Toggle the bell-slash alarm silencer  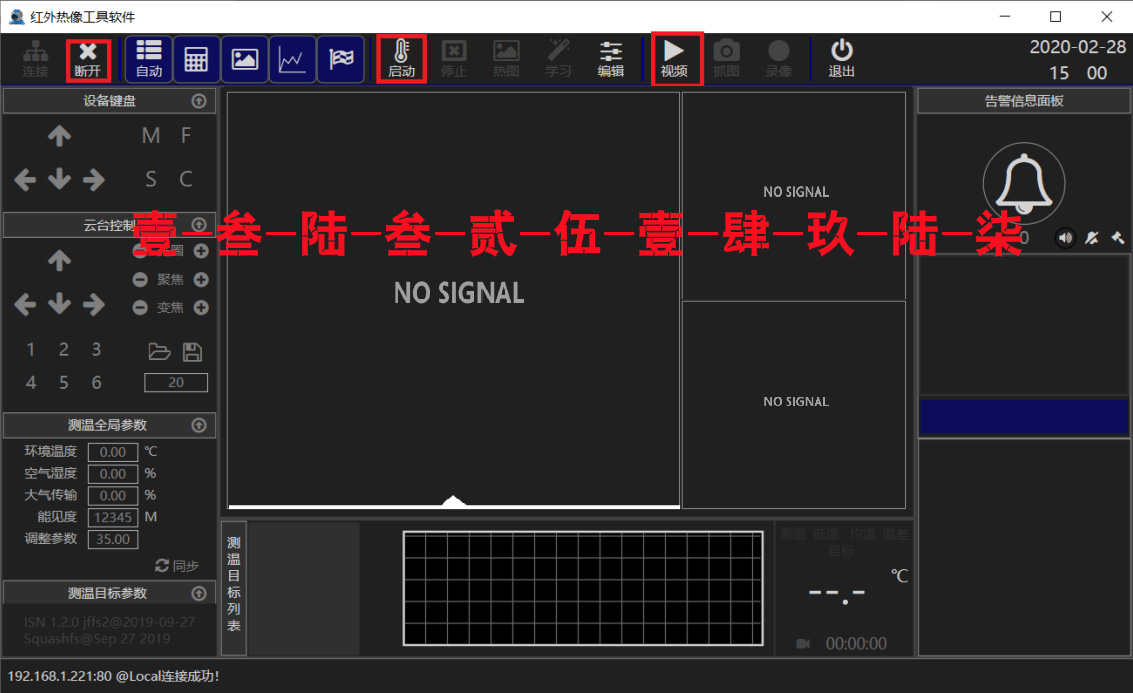pos(1092,237)
